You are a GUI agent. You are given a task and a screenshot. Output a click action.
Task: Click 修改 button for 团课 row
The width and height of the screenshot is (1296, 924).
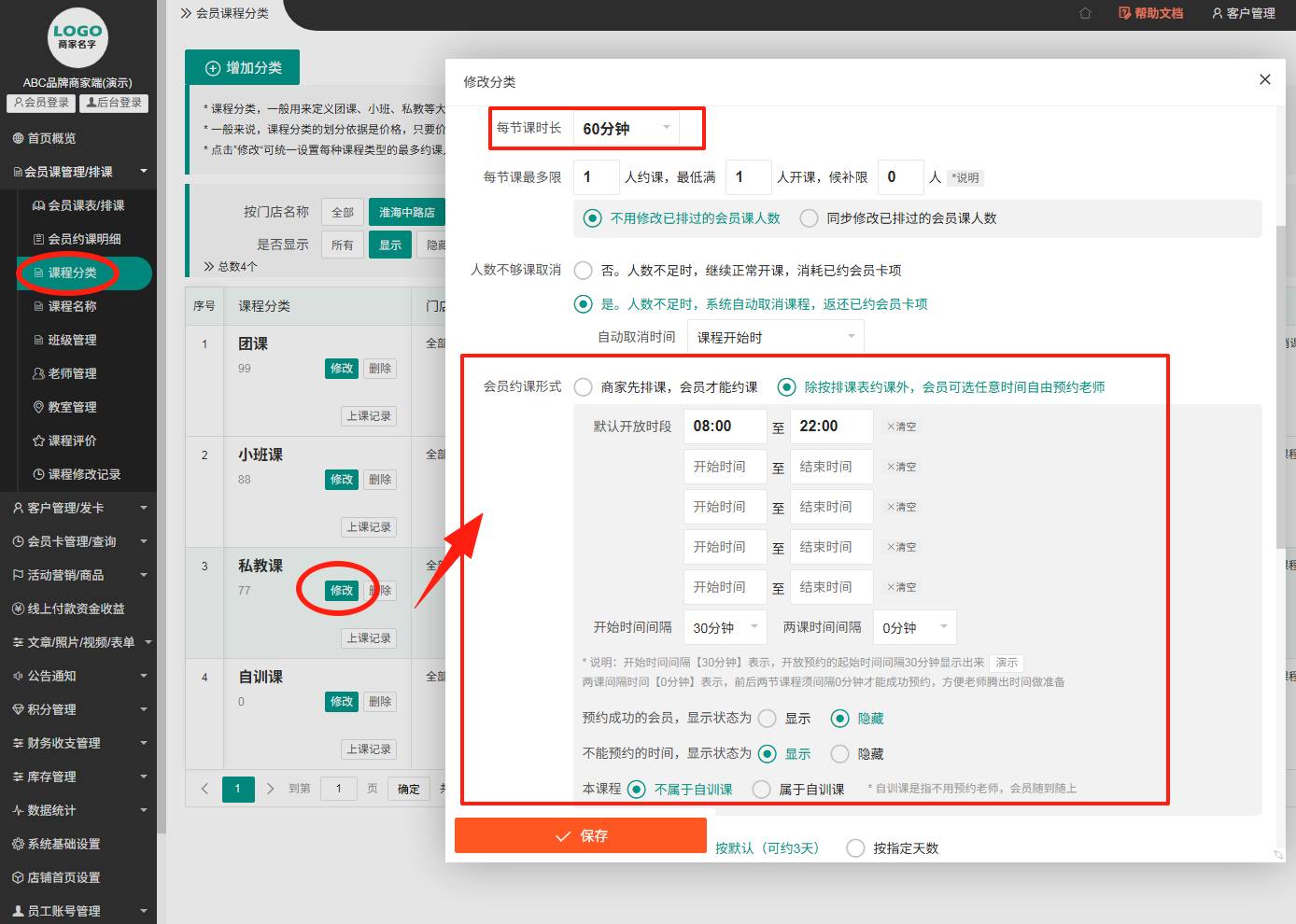point(342,369)
